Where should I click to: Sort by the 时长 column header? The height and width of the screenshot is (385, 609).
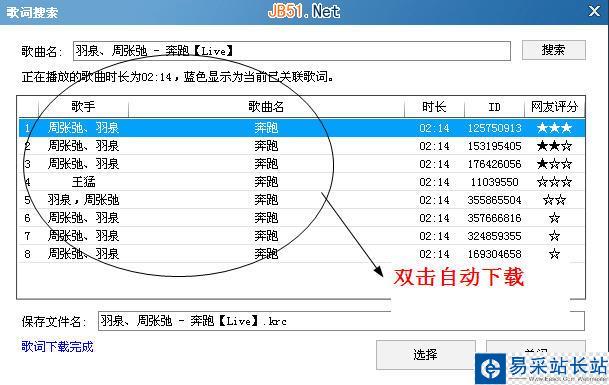pos(434,106)
